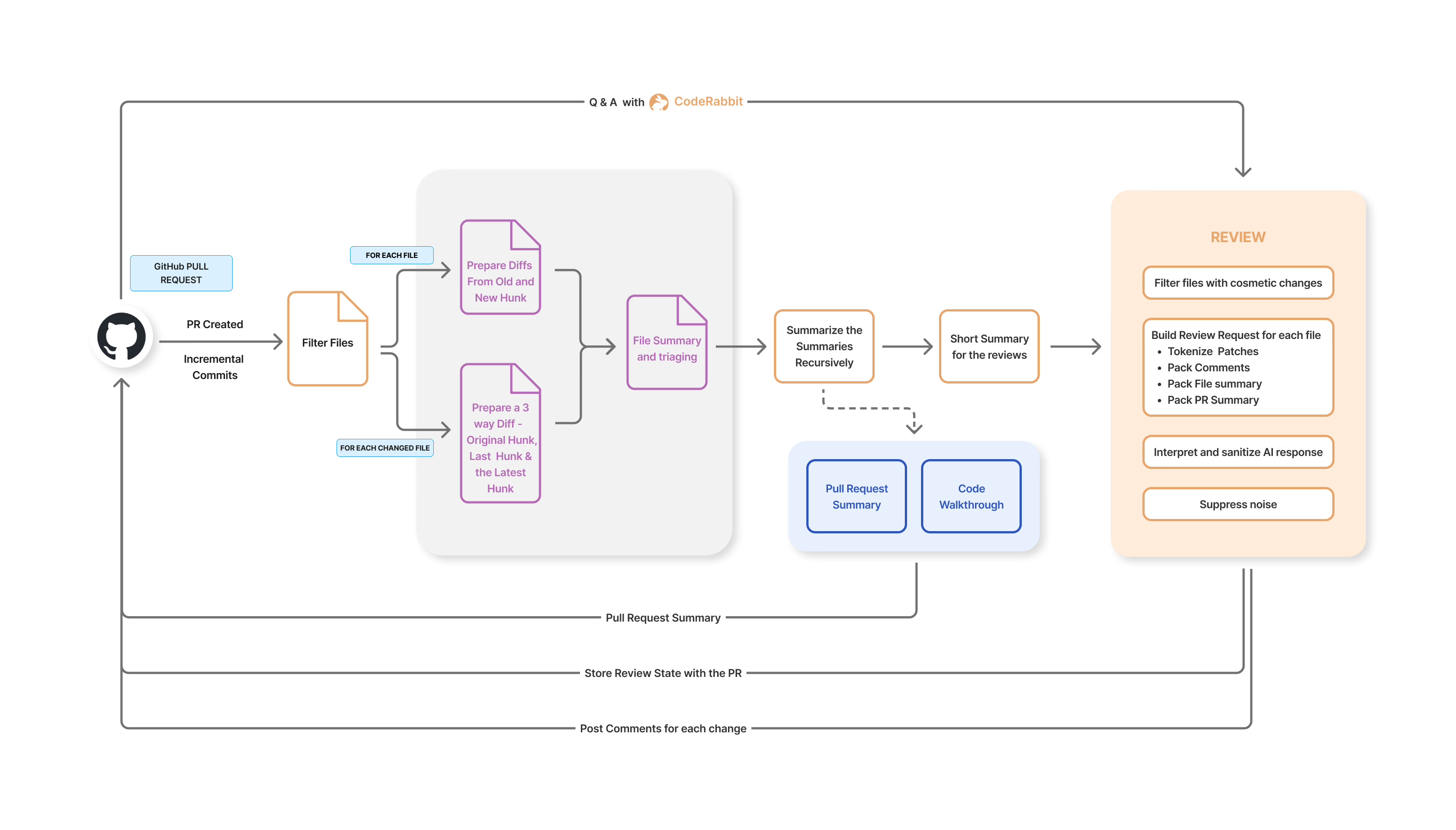The width and height of the screenshot is (1456, 830).
Task: Select the REVIEW heading text
Action: (1238, 237)
